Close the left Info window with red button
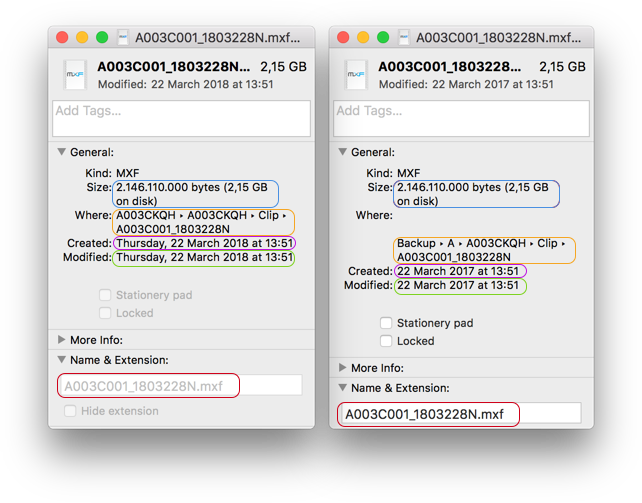Image resolution: width=642 pixels, height=503 pixels. coord(62,37)
